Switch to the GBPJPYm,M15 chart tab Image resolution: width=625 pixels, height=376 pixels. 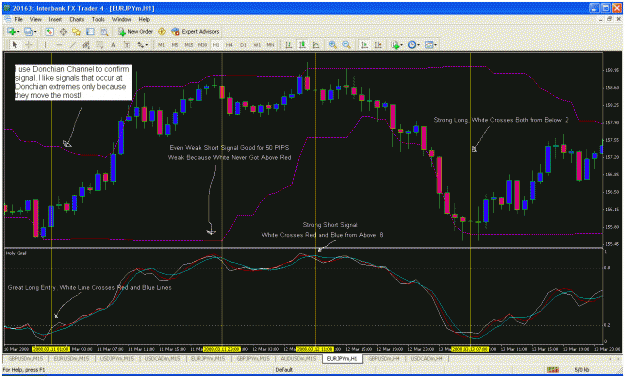[253, 359]
